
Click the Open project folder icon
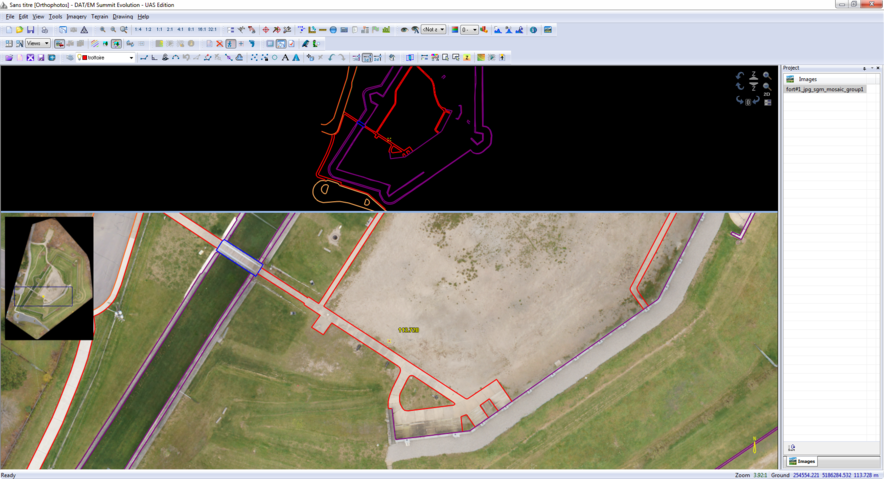tap(20, 30)
